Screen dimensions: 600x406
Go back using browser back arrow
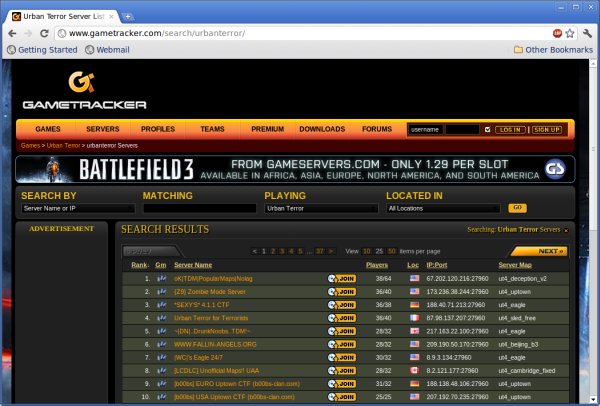tap(12, 34)
